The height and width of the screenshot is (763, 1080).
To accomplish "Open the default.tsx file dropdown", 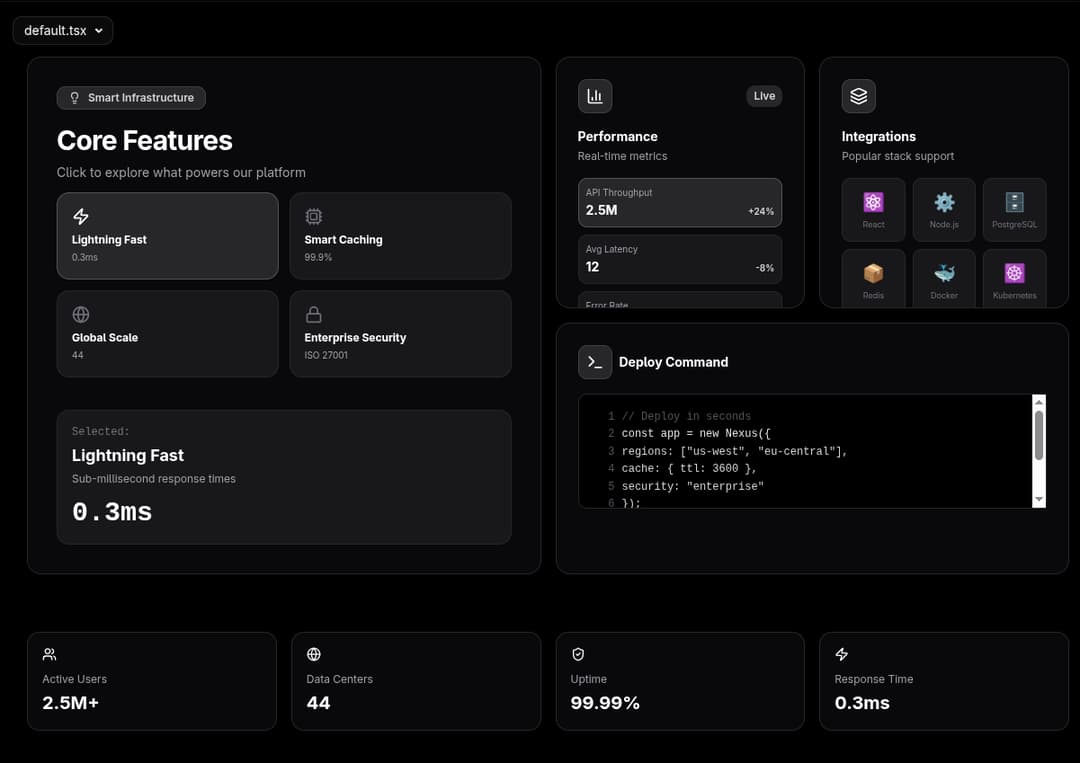I will tap(63, 30).
